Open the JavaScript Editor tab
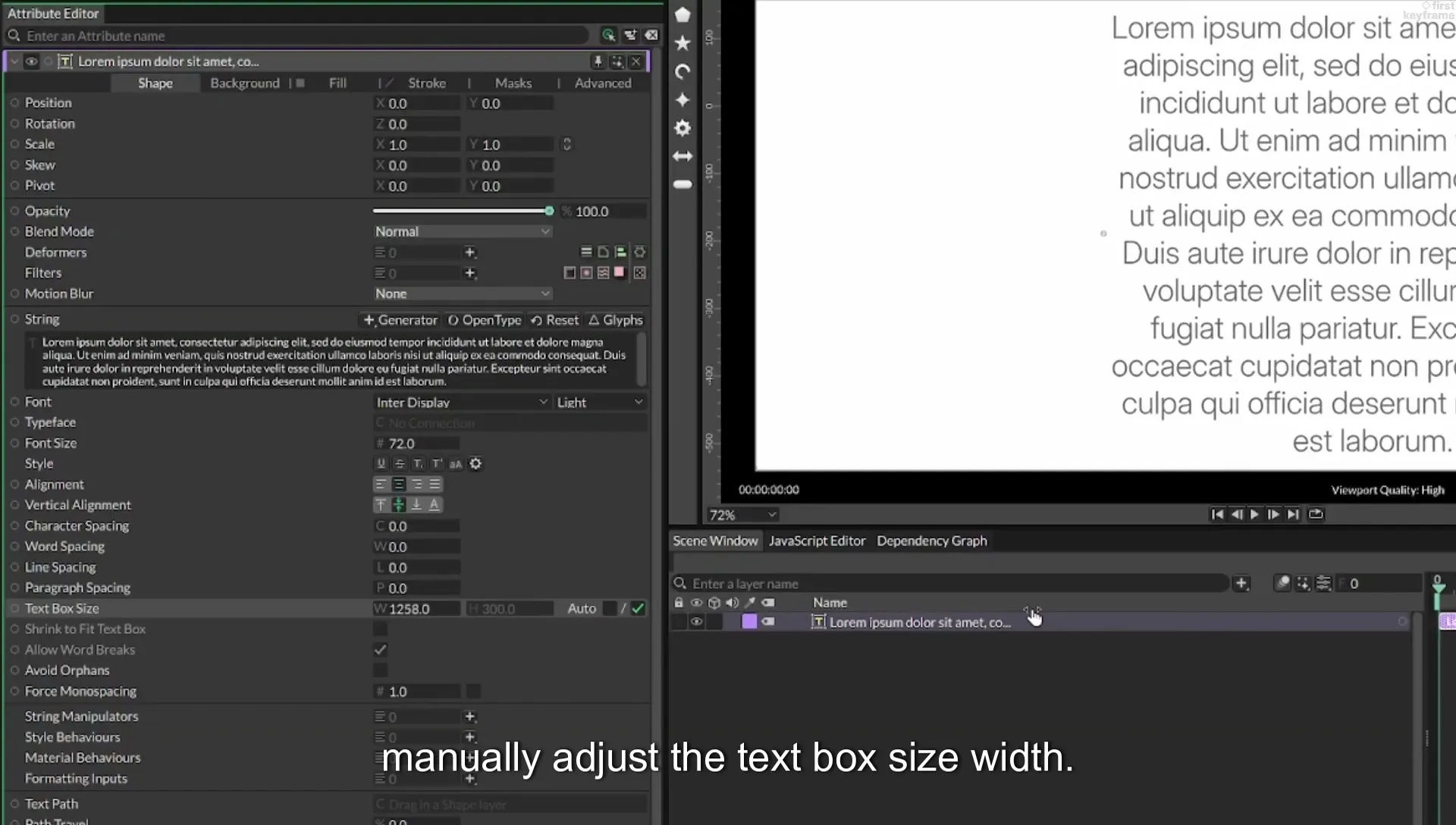This screenshot has width=1456, height=825. (817, 541)
